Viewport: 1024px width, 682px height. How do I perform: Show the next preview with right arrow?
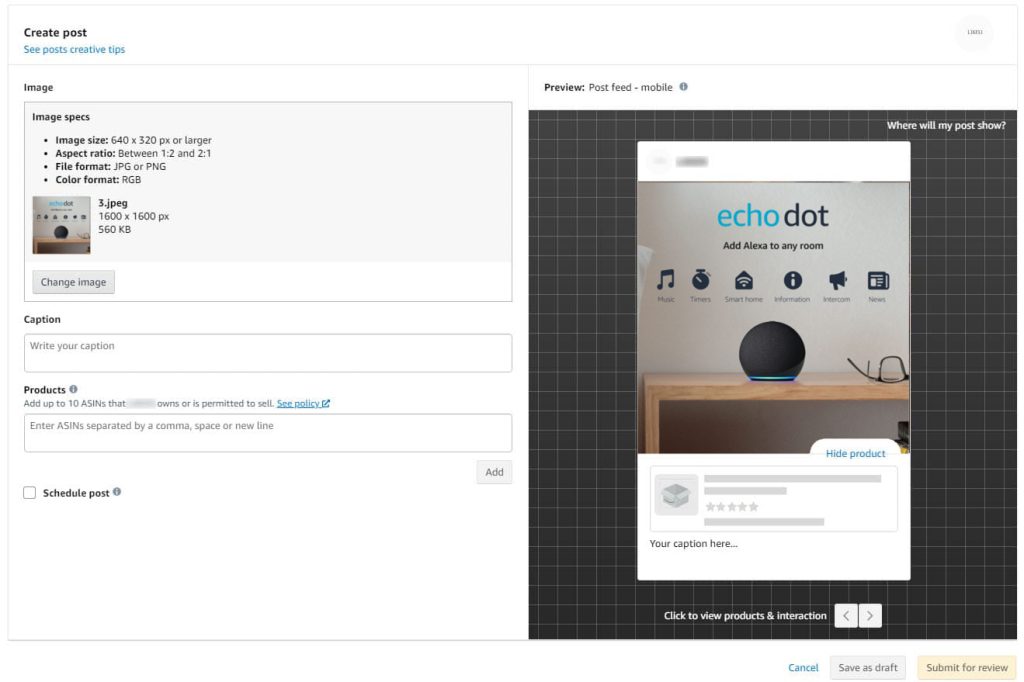point(870,615)
